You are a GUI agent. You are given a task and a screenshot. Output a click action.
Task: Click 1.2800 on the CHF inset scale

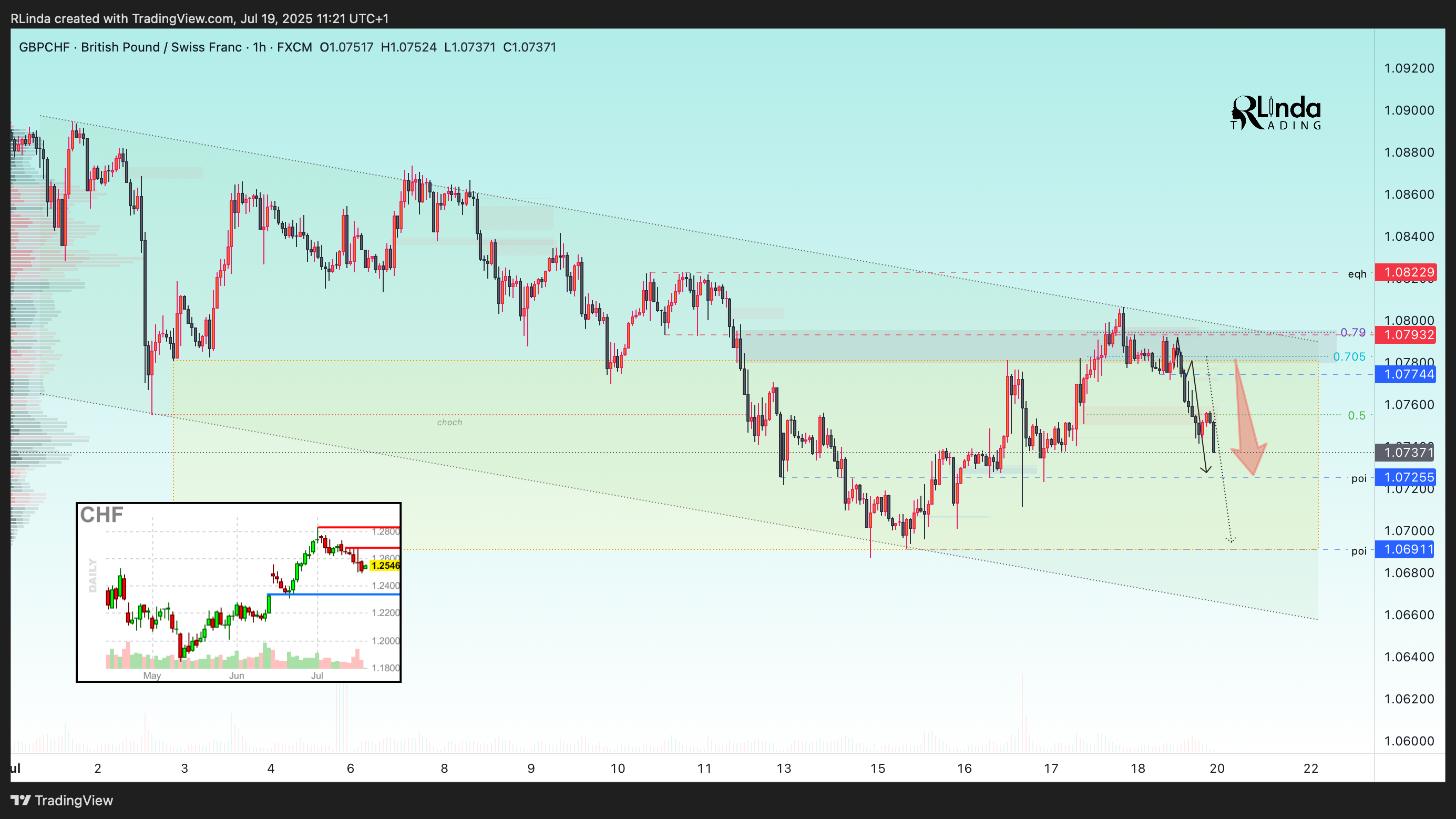pyautogui.click(x=385, y=531)
